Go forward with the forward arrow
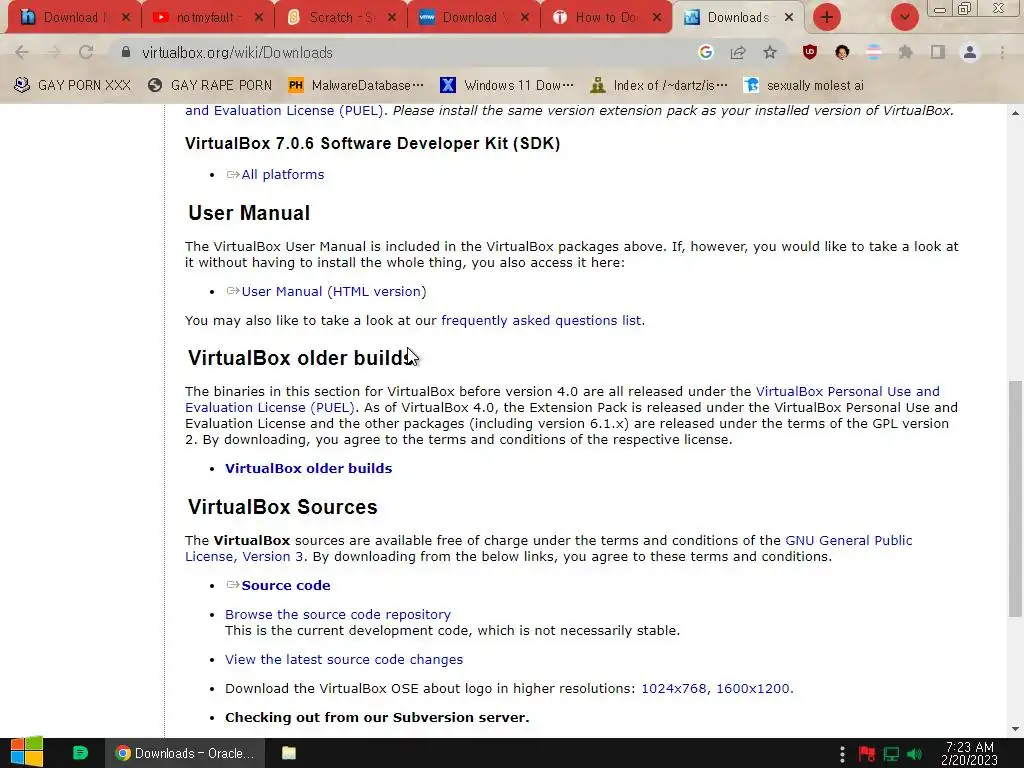 click(54, 52)
